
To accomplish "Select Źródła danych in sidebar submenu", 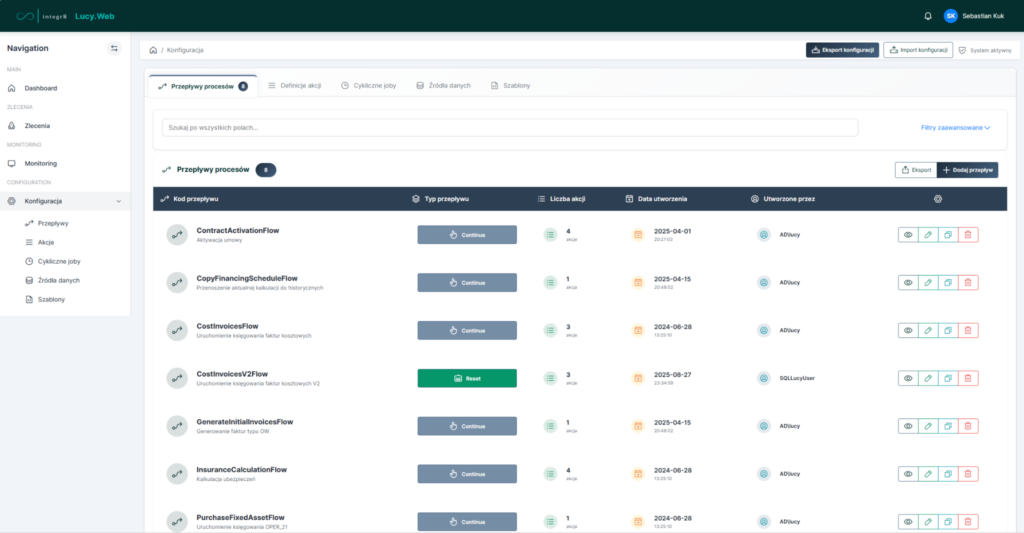I will pos(59,280).
